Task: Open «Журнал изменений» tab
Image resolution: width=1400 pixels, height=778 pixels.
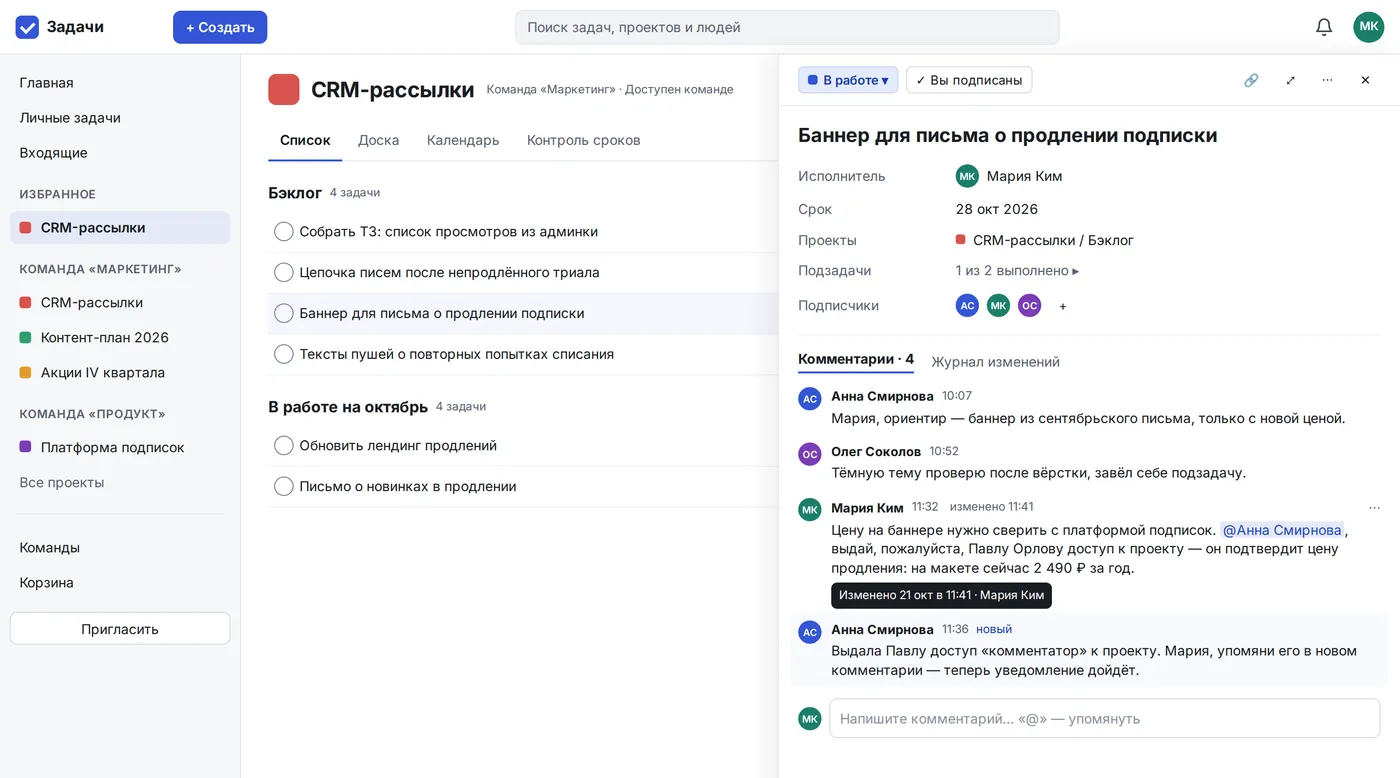Action: (x=996, y=362)
